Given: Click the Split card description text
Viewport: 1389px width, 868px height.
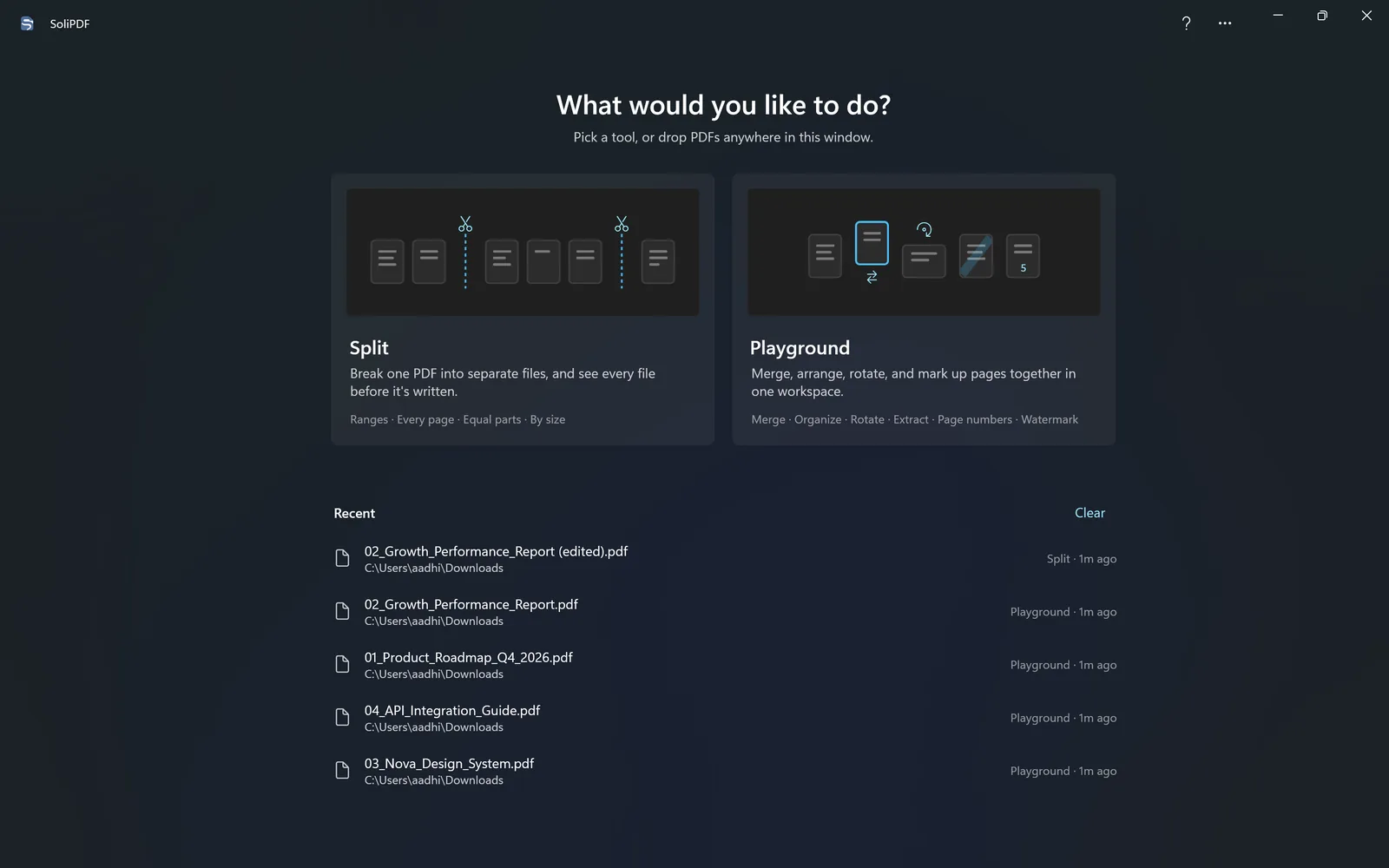Looking at the screenshot, I should pyautogui.click(x=503, y=382).
